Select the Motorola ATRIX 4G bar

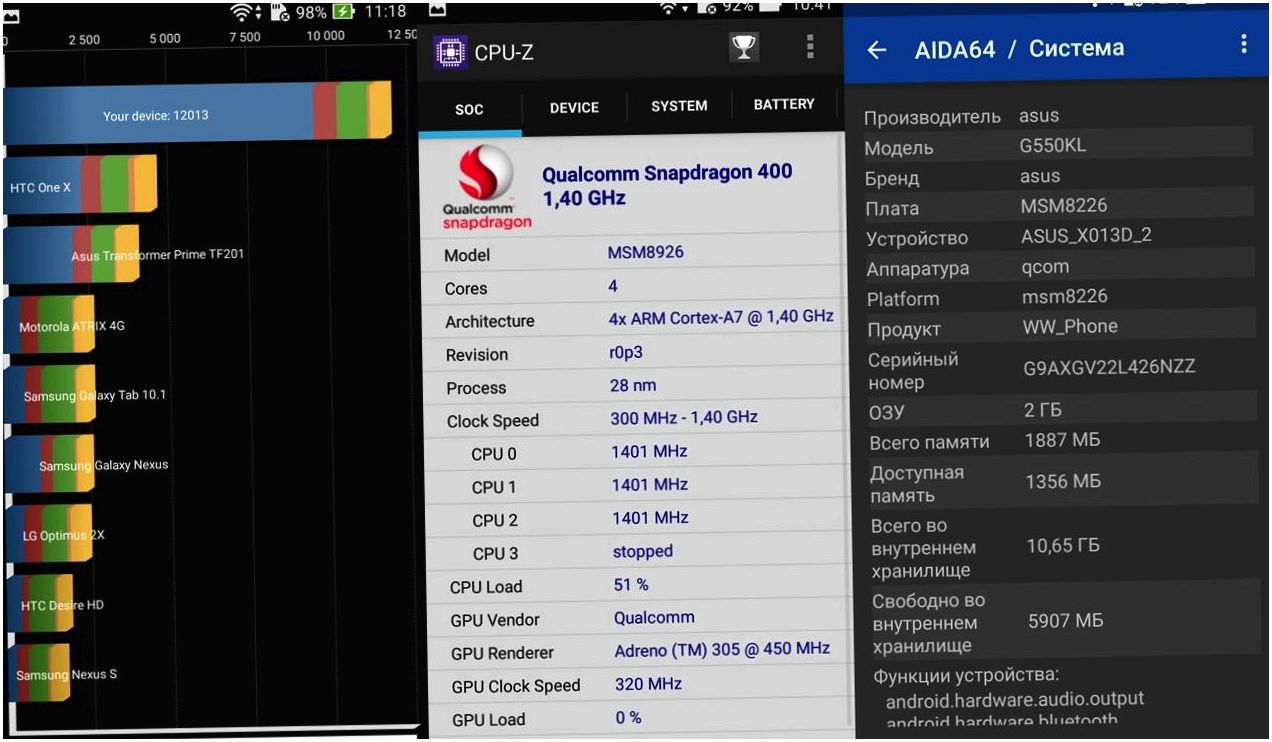pos(49,325)
